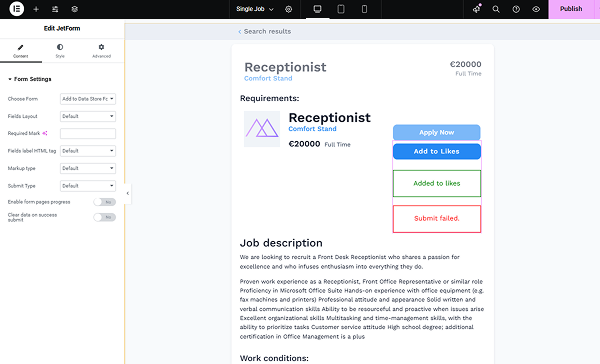Open site settings sliders icon

point(55,9)
